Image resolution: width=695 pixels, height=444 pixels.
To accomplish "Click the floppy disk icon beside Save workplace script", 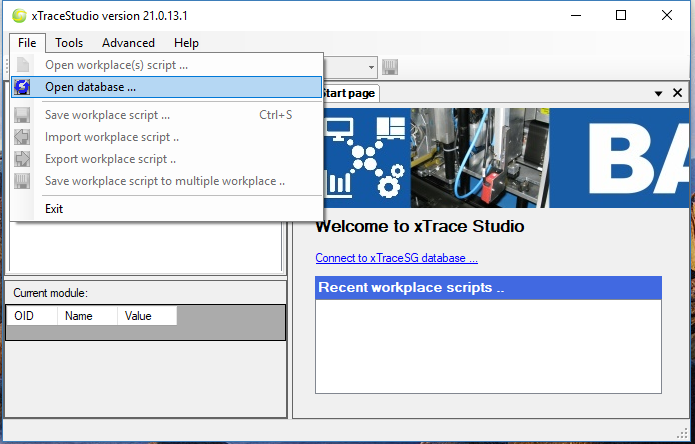I will coord(22,115).
